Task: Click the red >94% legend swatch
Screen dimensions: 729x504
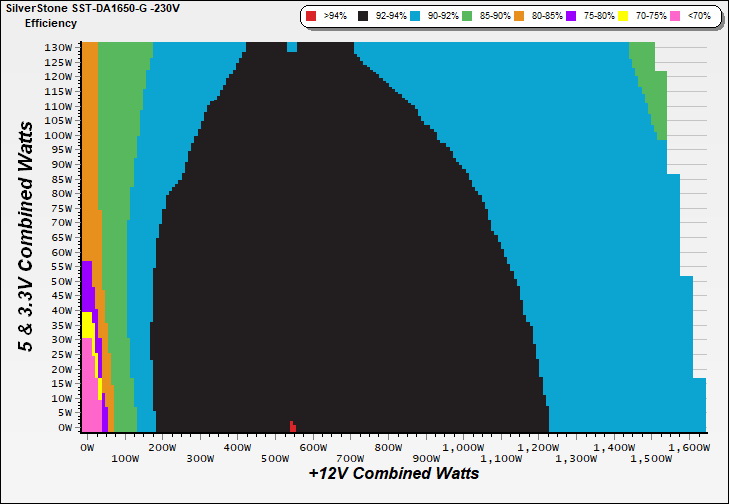Action: point(312,17)
